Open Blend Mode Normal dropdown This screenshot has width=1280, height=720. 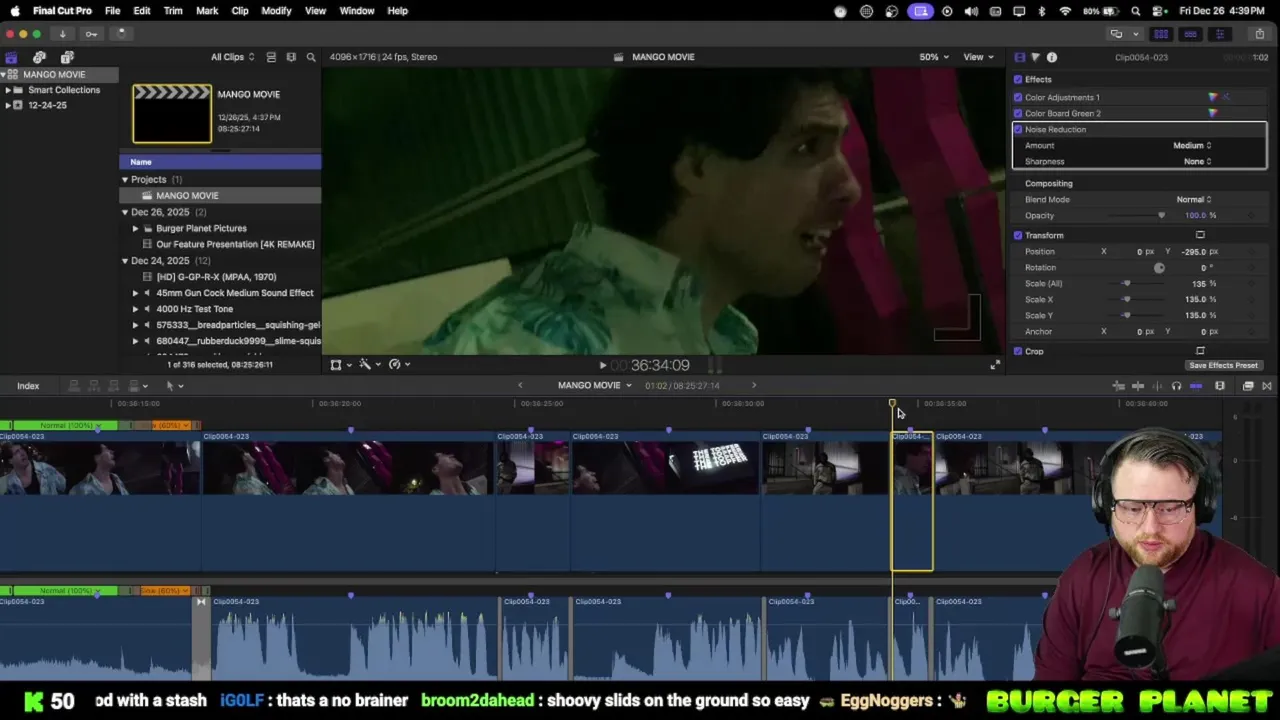point(1194,199)
